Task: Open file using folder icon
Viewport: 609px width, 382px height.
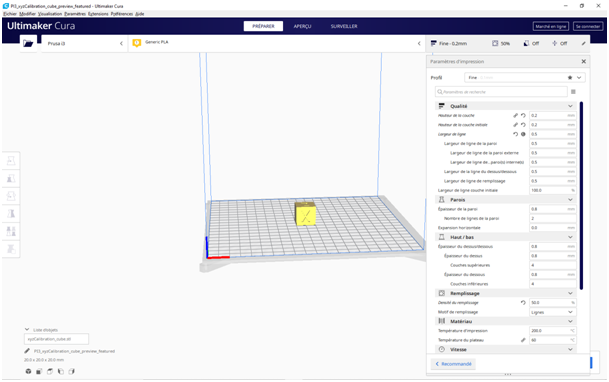Action: pyautogui.click(x=28, y=43)
